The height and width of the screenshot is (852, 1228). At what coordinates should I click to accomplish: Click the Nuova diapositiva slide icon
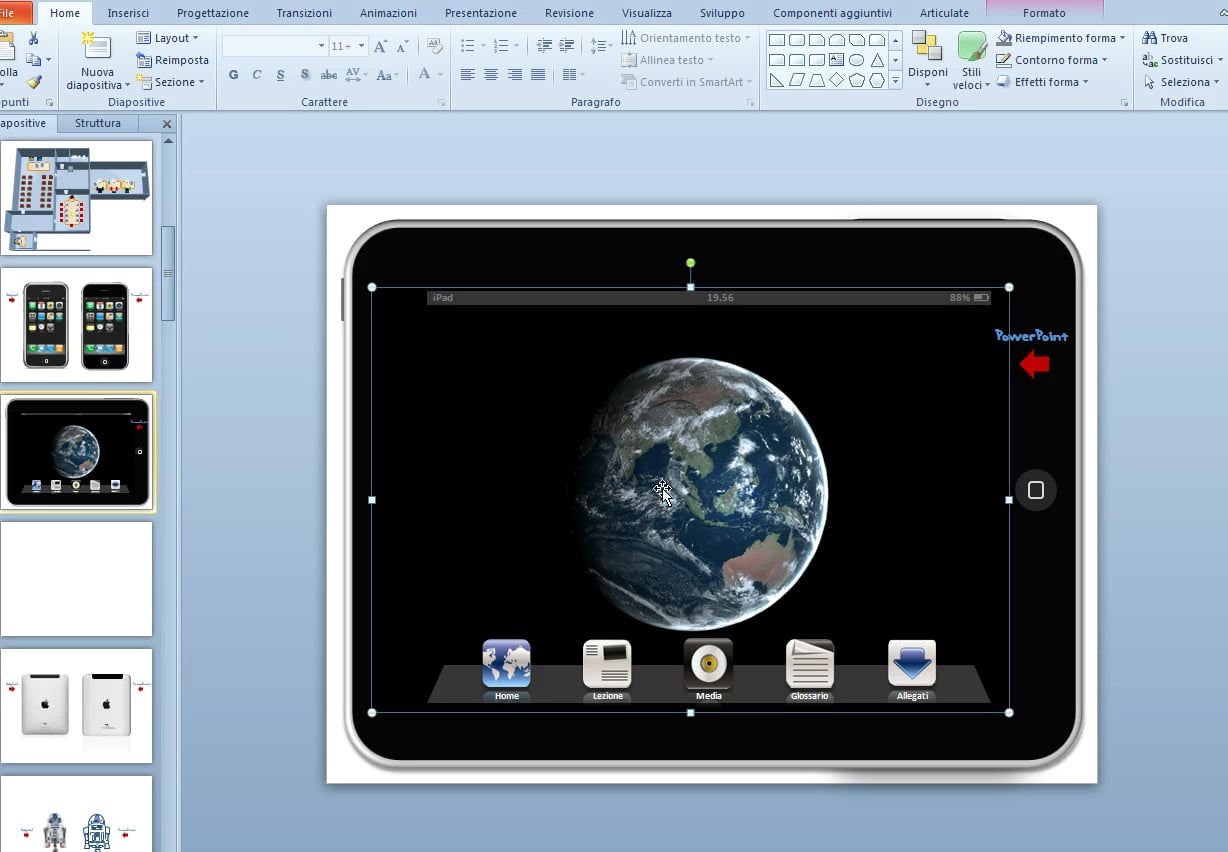point(97,47)
